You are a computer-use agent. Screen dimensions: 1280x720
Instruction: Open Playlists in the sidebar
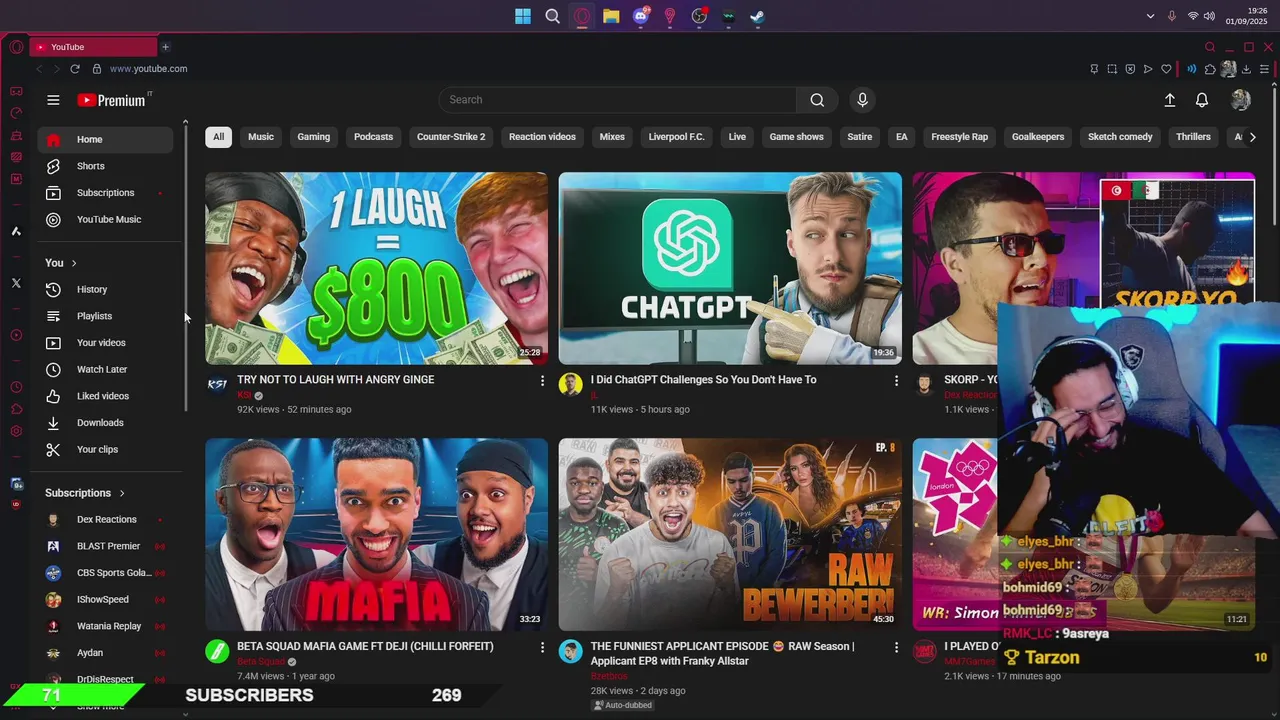(x=105, y=316)
